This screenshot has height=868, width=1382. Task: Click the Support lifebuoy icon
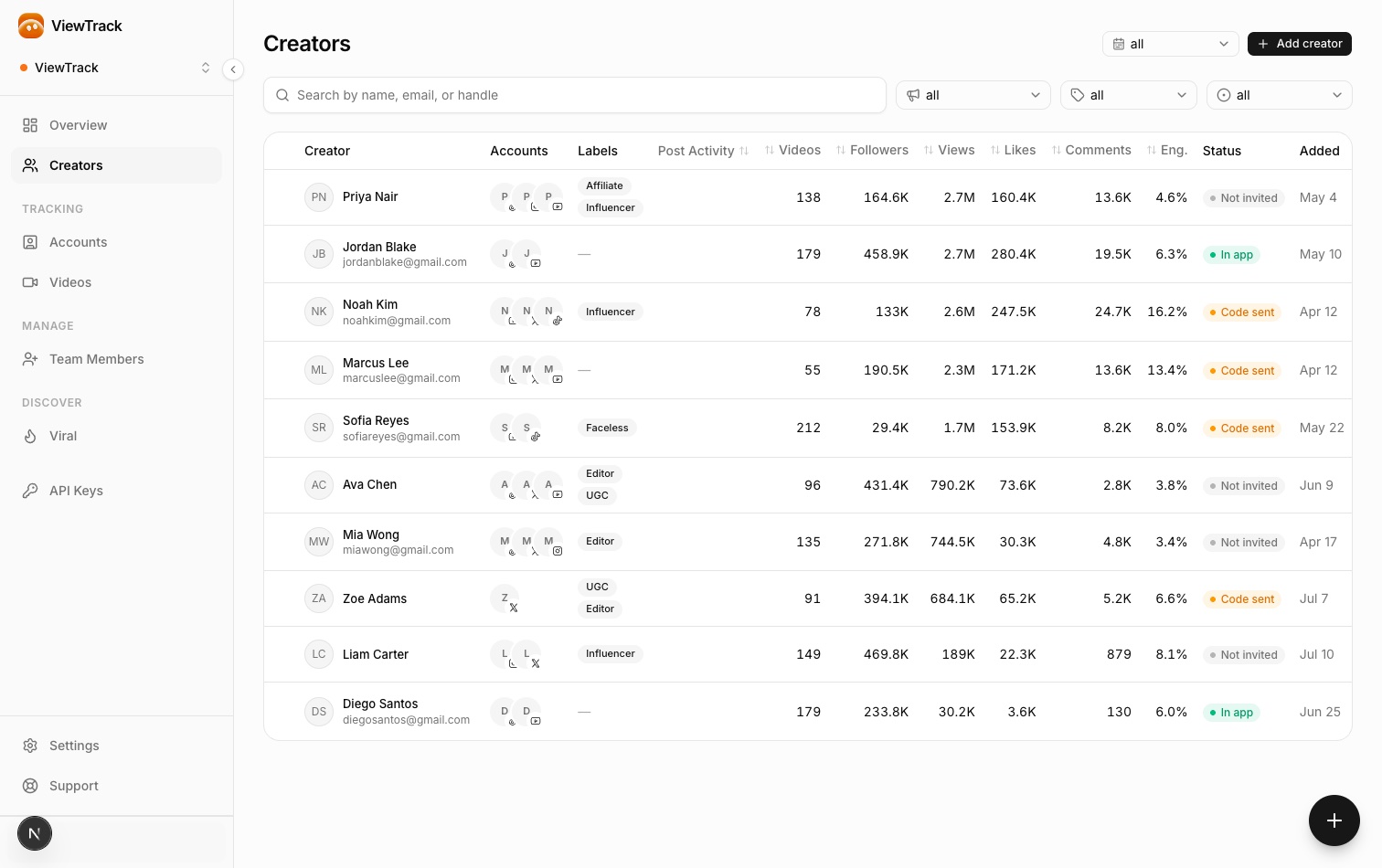tap(30, 786)
